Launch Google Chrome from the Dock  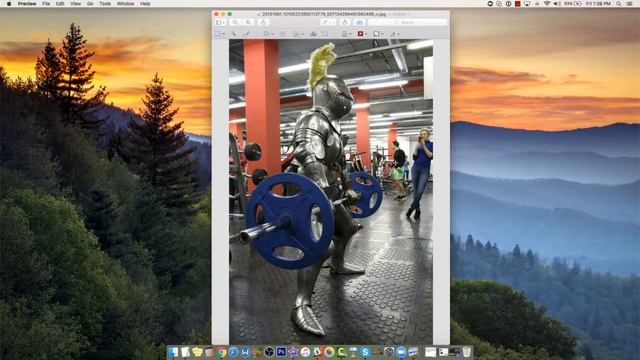[221, 352]
